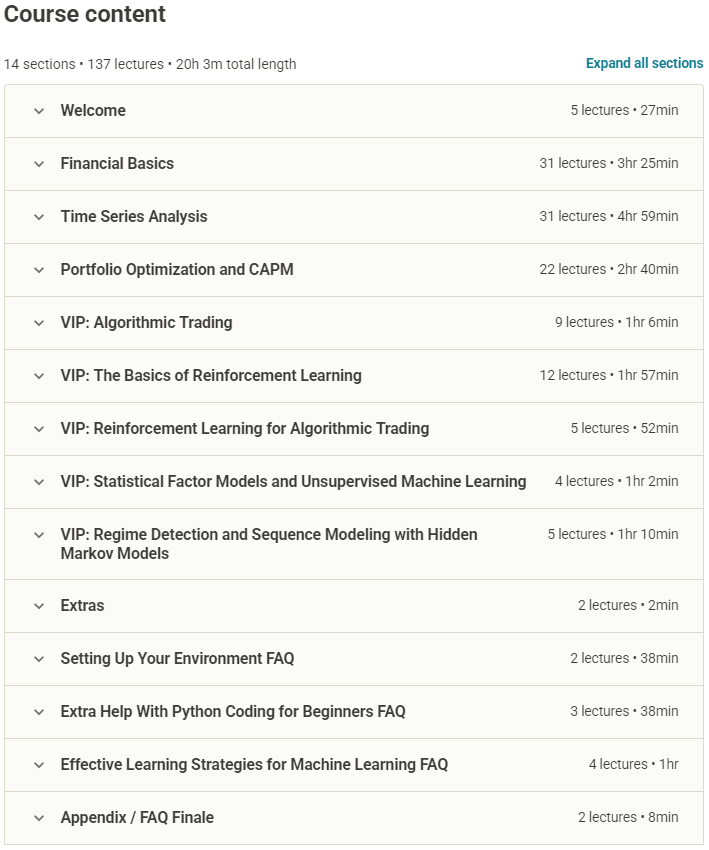Click the VIP: Algorithmic Trading heading
Viewport: 709px width, 850px height.
coord(146,323)
